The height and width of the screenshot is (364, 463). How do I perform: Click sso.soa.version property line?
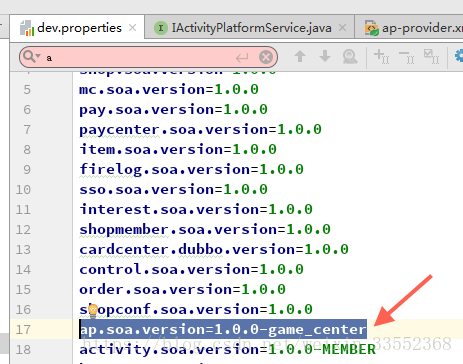(x=173, y=190)
